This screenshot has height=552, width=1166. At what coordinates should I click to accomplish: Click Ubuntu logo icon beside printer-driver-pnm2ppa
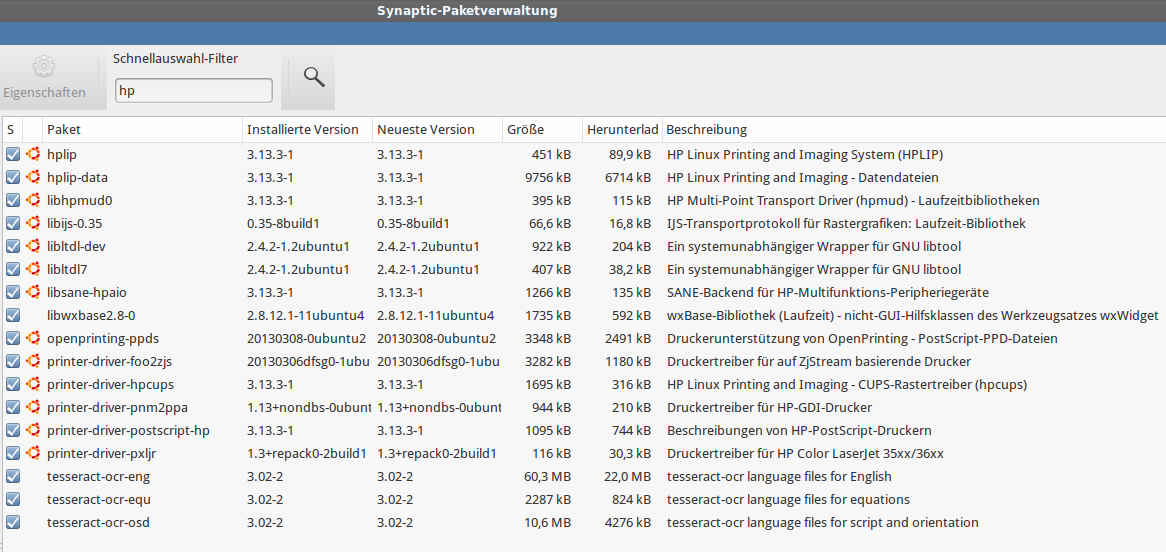(x=33, y=408)
